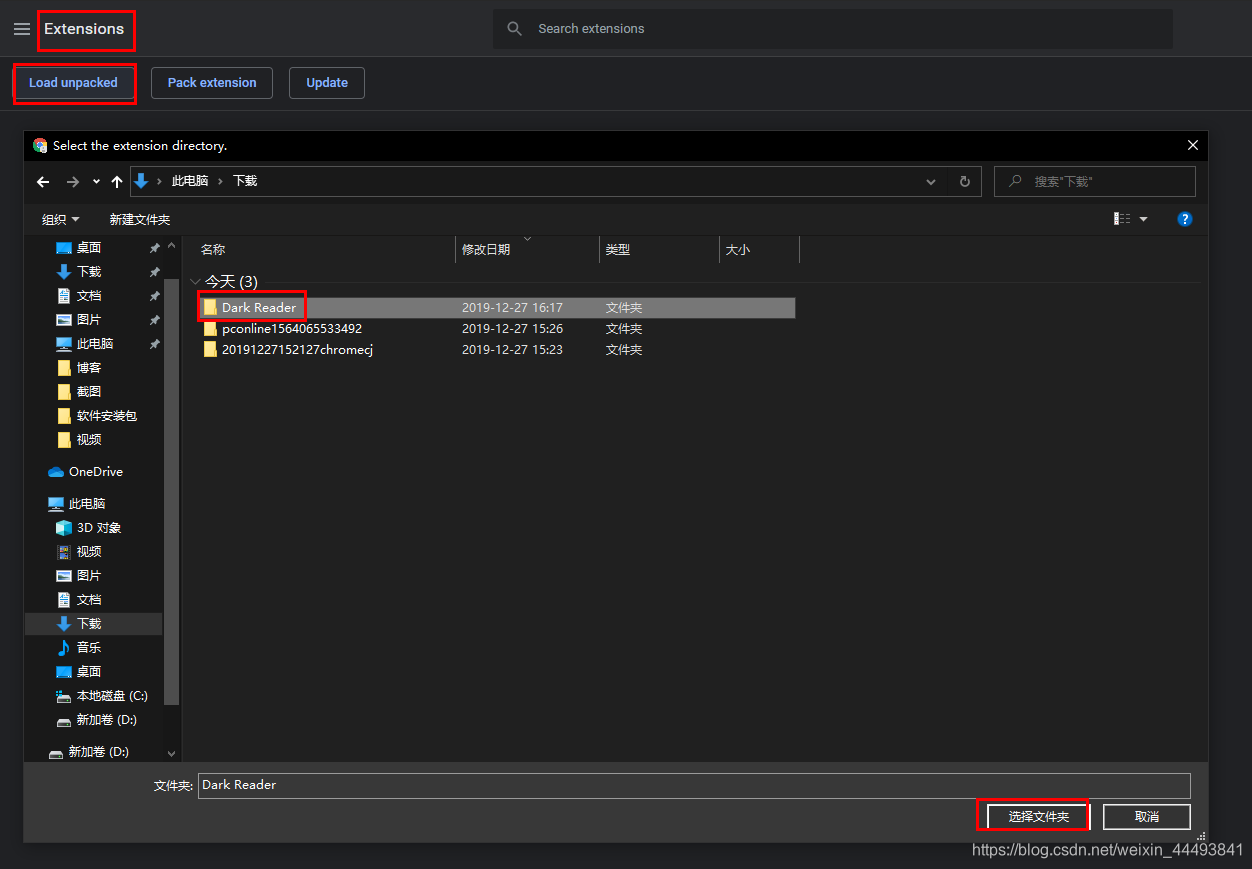Screen dimensions: 1252x869
Task: Open the 博客 folder in sidebar
Action: (88, 368)
